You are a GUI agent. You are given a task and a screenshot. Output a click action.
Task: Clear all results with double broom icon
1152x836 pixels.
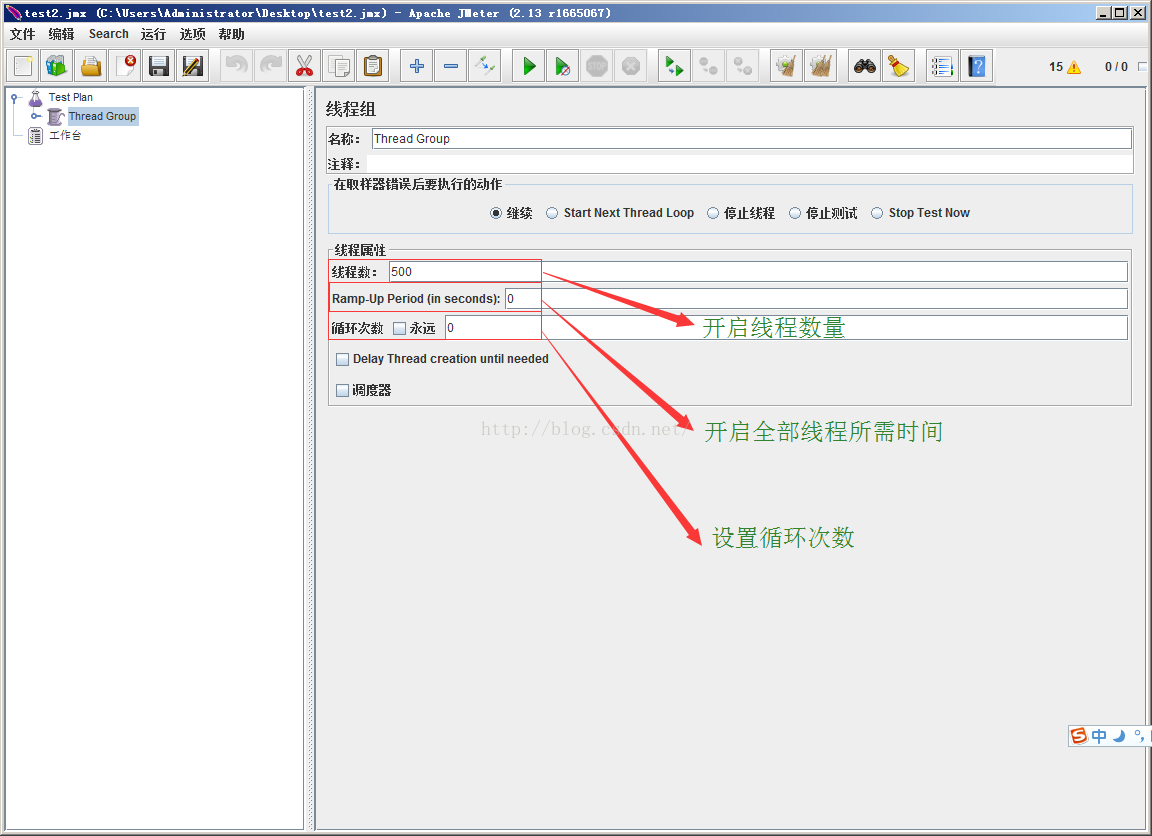(x=821, y=66)
